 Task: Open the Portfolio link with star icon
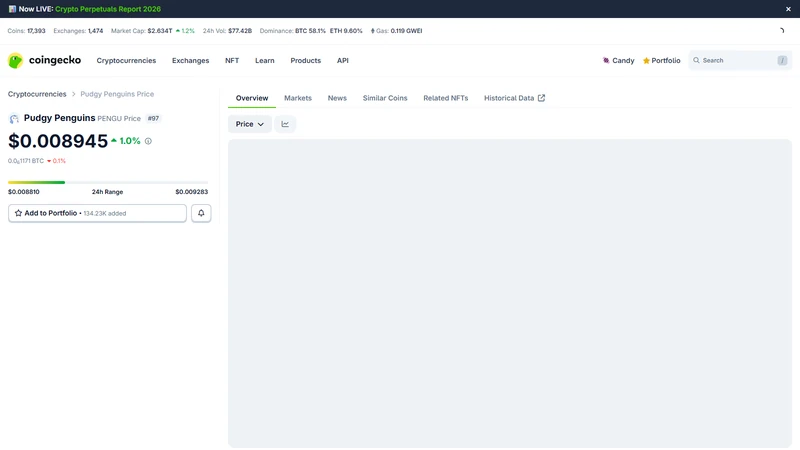pos(661,60)
